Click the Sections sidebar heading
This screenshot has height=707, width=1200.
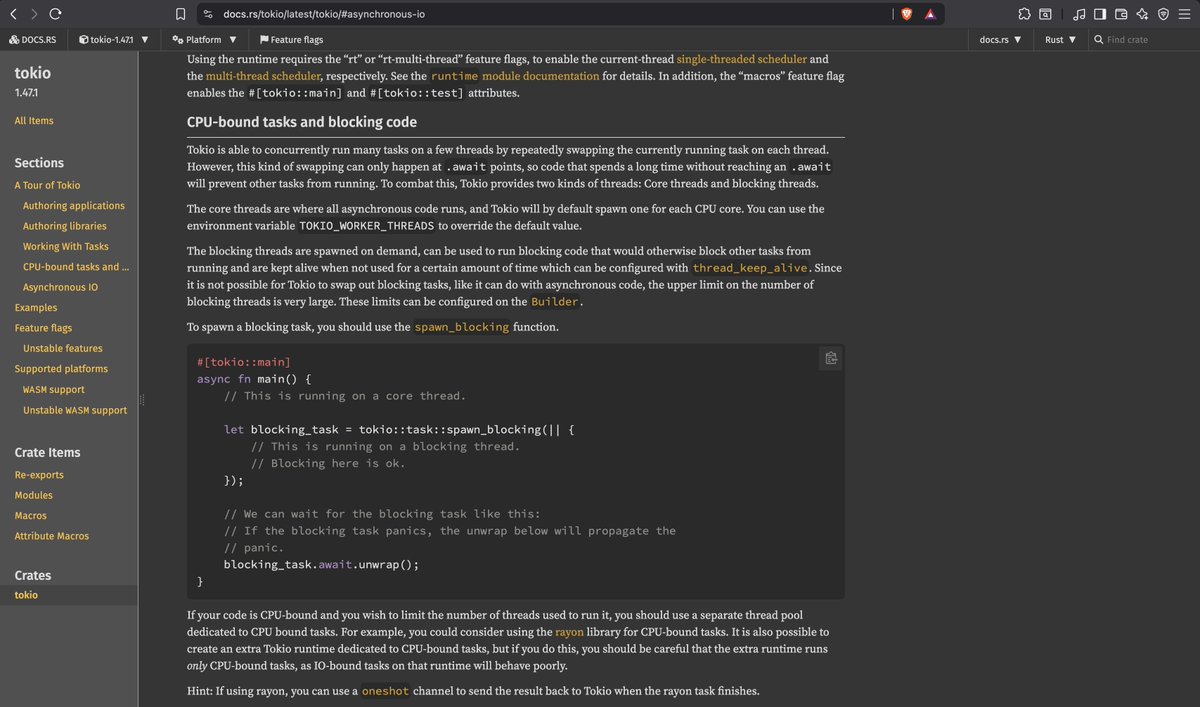(39, 163)
